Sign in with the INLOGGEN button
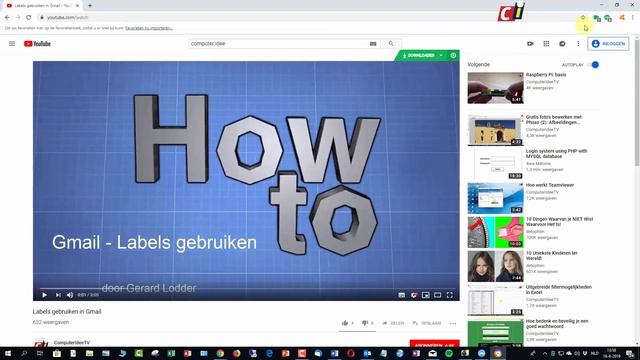640x360 pixels. point(608,44)
